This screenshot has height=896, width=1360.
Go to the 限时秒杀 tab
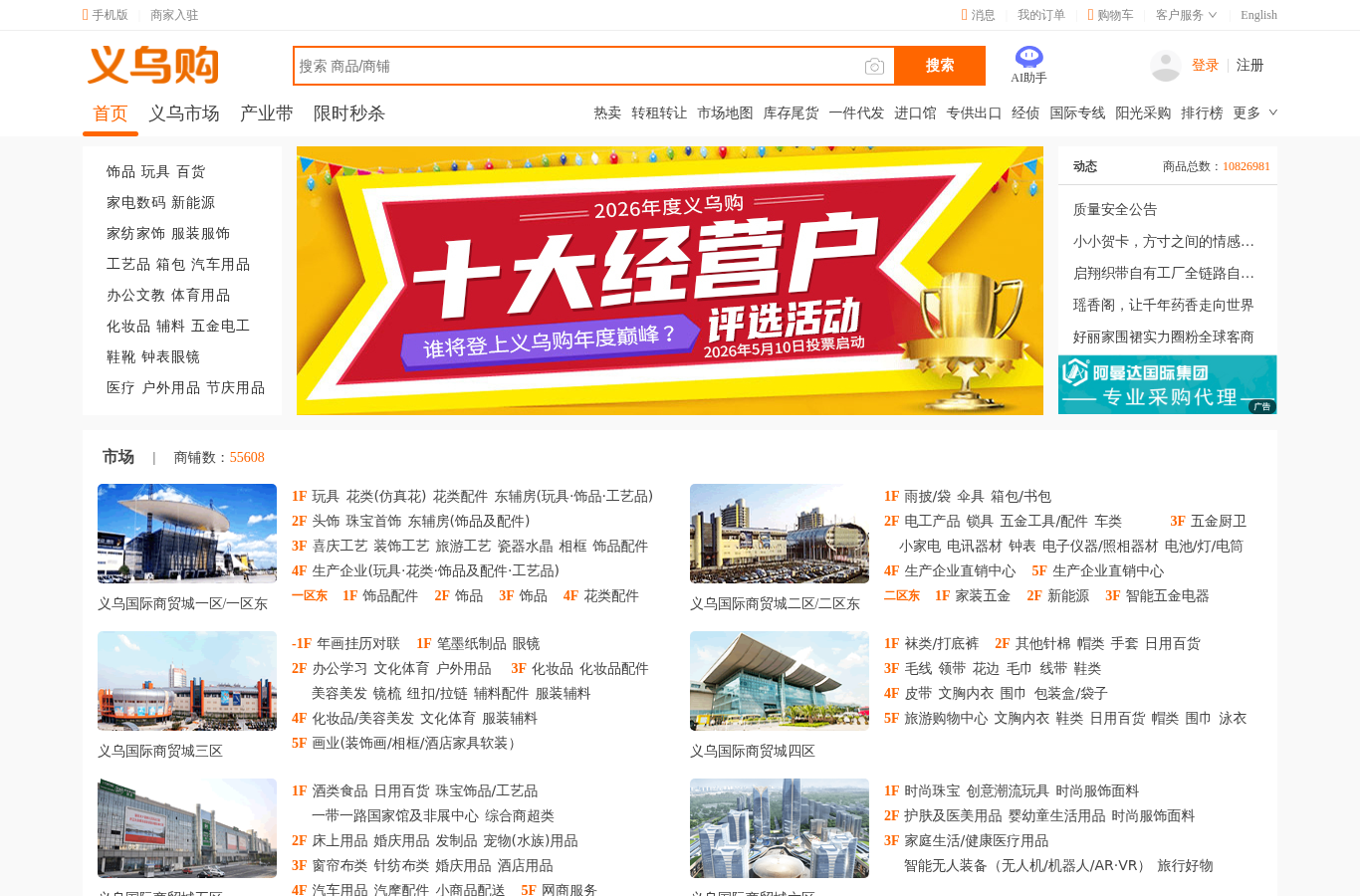[x=349, y=113]
